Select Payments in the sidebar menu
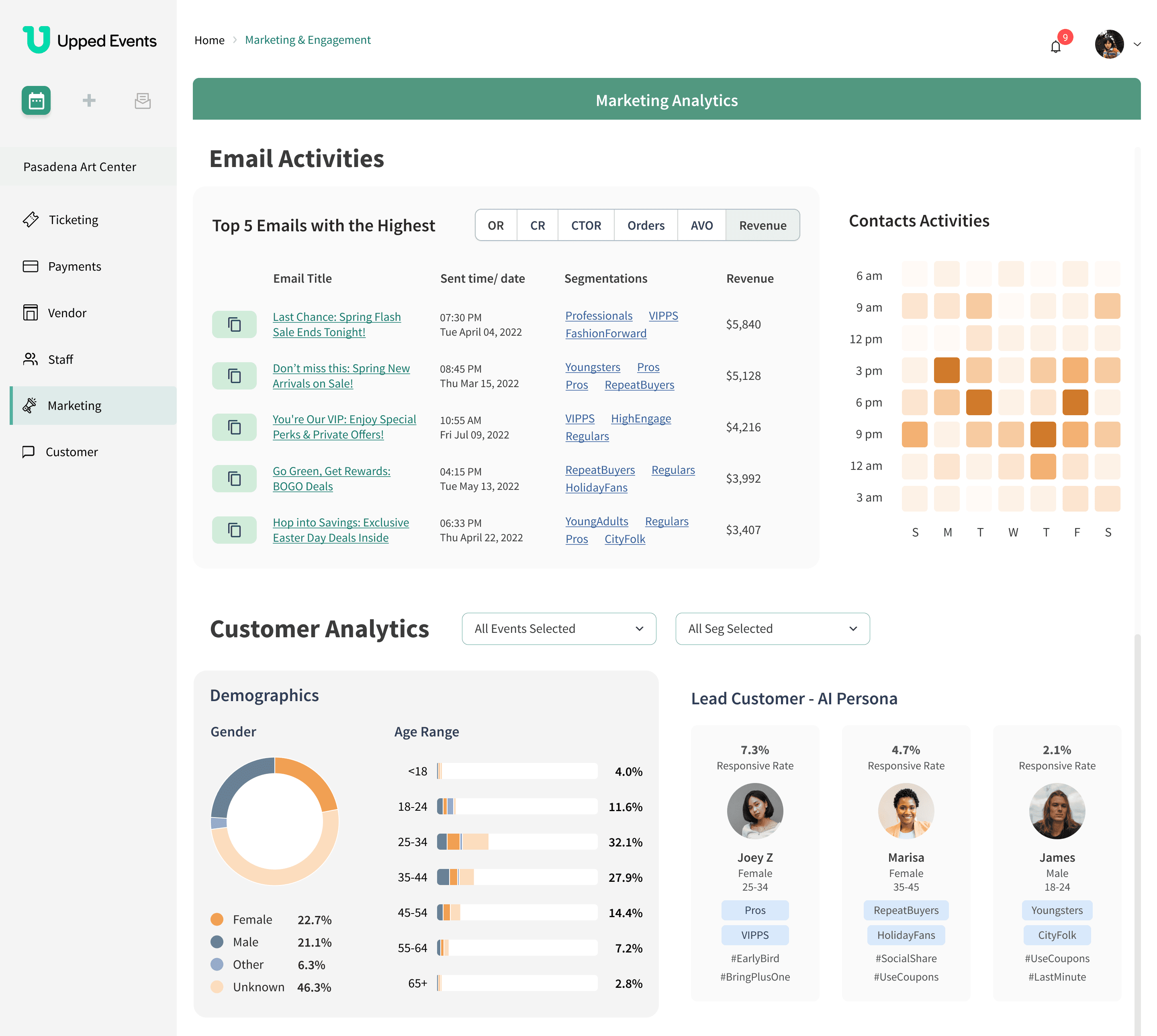The height and width of the screenshot is (1036, 1157). point(74,266)
